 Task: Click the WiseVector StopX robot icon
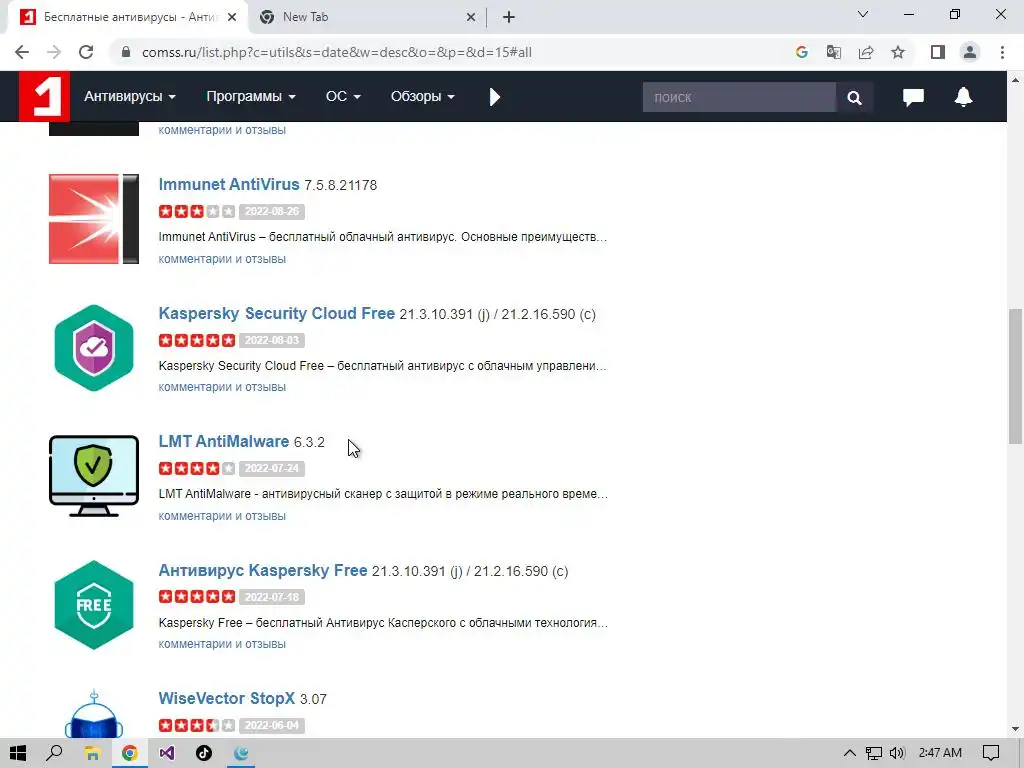[94, 714]
